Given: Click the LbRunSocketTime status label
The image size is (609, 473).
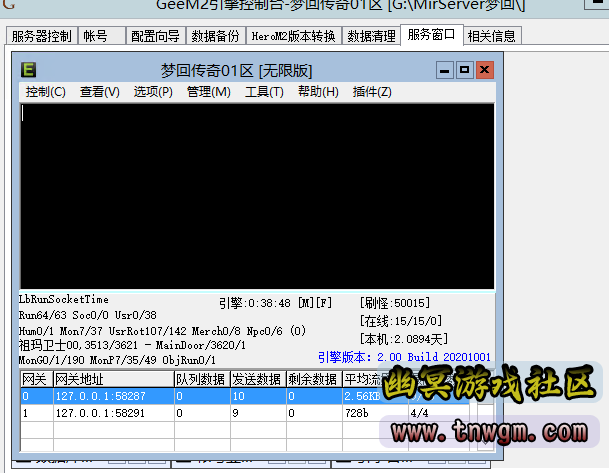Looking at the screenshot, I should coord(64,299).
